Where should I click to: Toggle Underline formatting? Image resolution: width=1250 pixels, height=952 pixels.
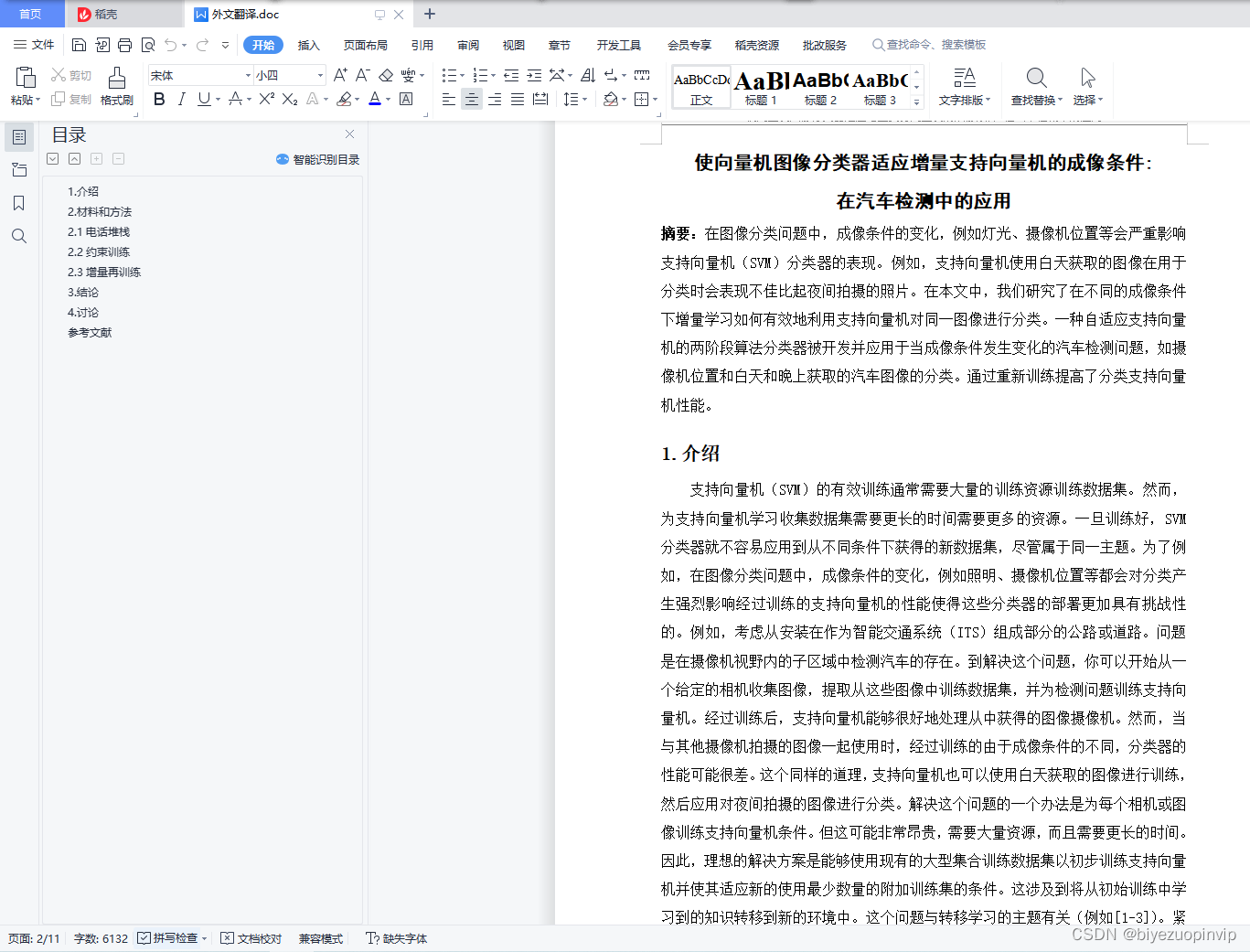(204, 99)
